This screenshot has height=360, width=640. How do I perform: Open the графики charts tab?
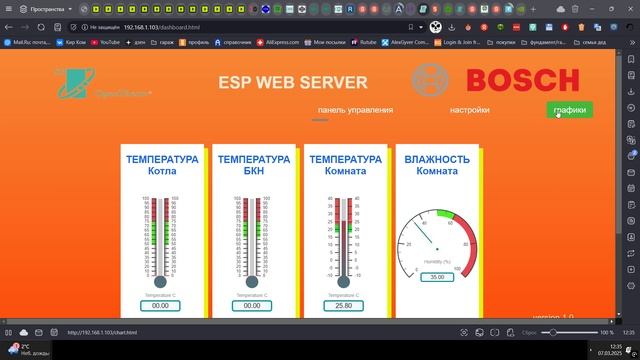point(570,110)
